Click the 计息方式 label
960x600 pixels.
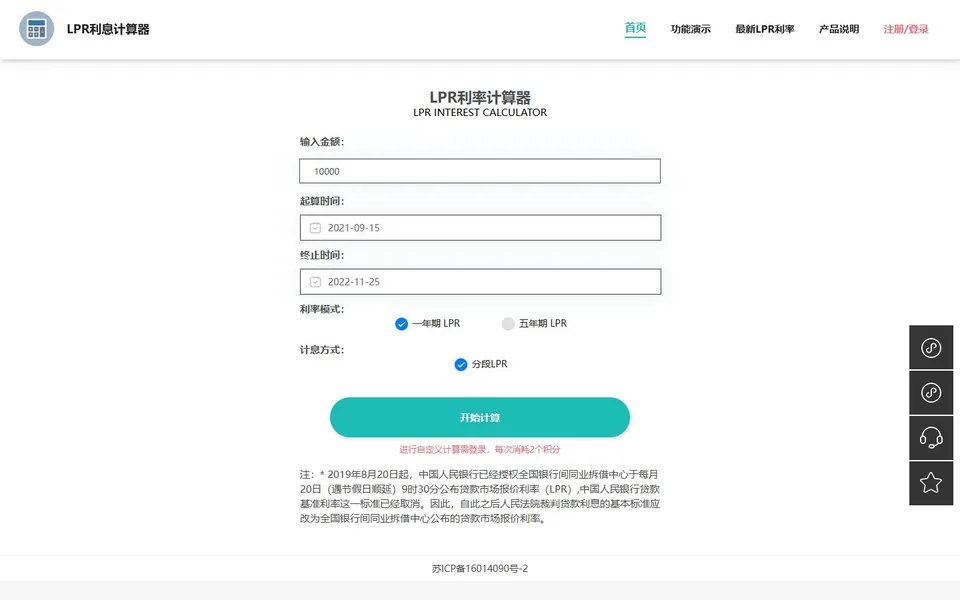pos(322,350)
